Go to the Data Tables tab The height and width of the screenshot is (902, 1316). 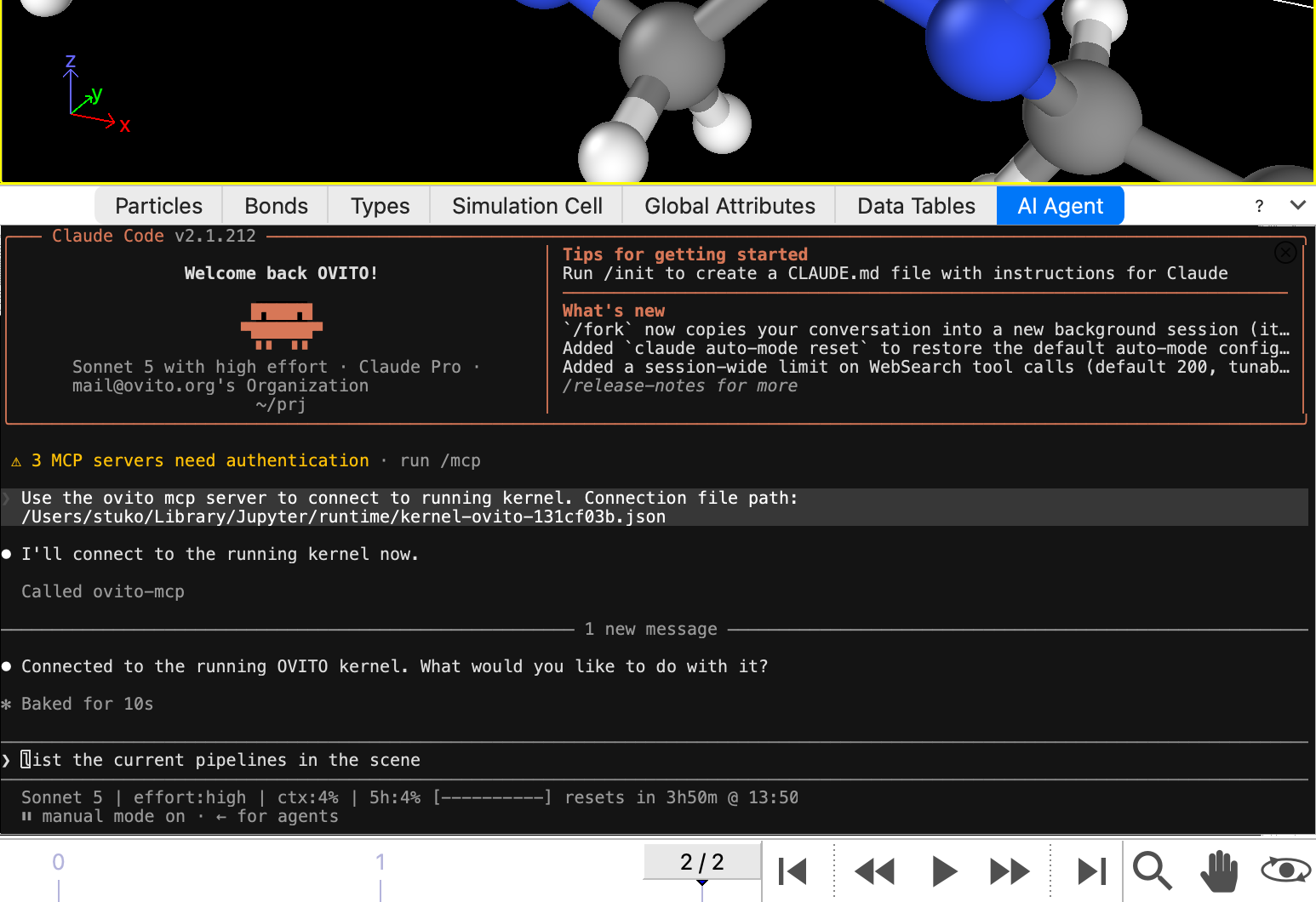[916, 206]
